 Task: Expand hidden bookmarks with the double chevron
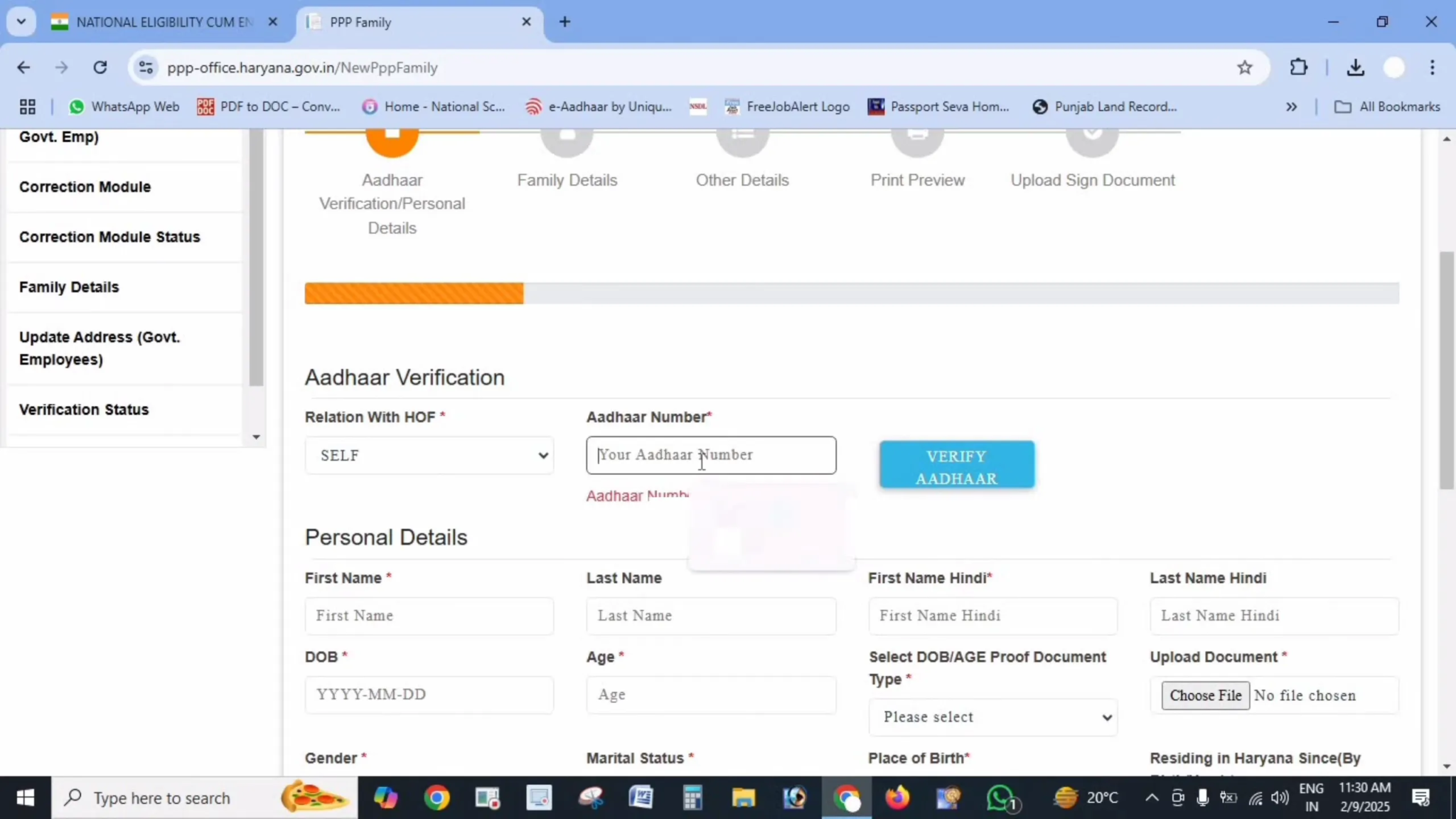(x=1290, y=107)
